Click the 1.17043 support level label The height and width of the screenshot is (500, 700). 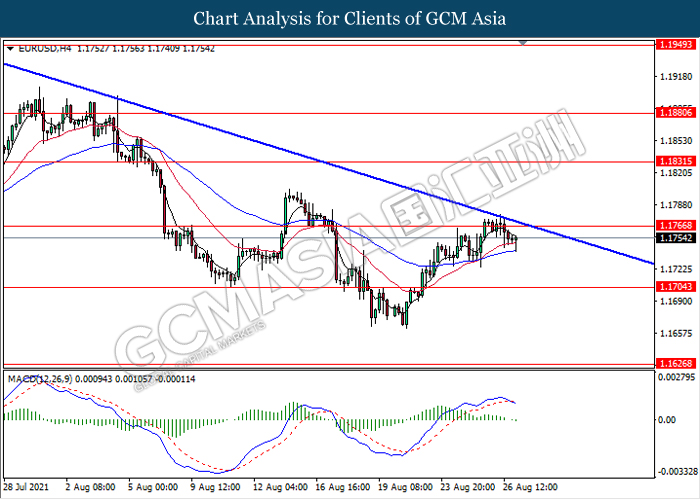coord(675,287)
